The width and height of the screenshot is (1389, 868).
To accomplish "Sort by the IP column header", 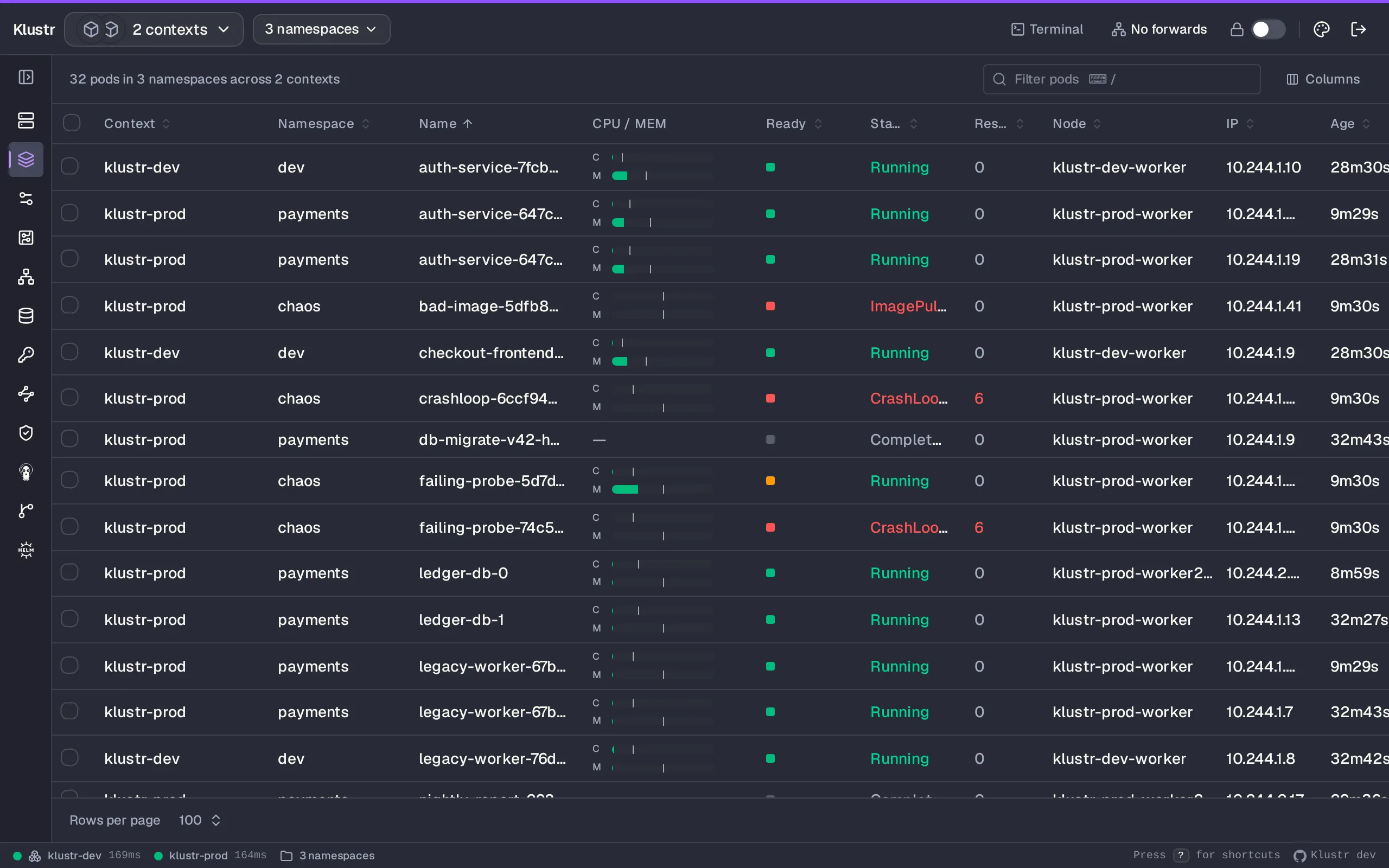I will click(x=1240, y=124).
